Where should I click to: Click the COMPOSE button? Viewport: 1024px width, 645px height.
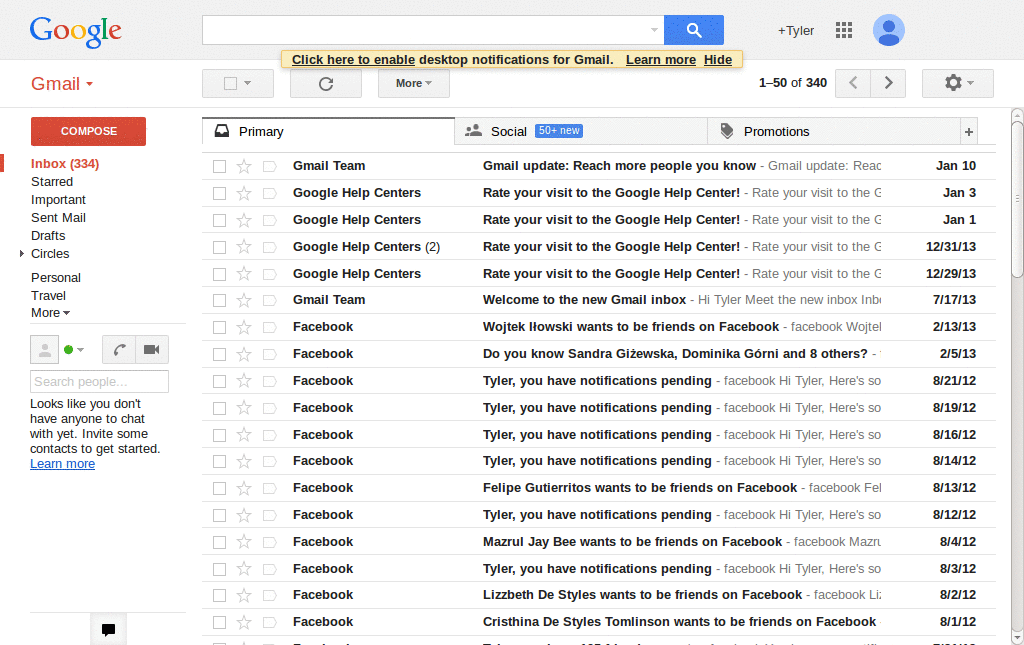[88, 131]
